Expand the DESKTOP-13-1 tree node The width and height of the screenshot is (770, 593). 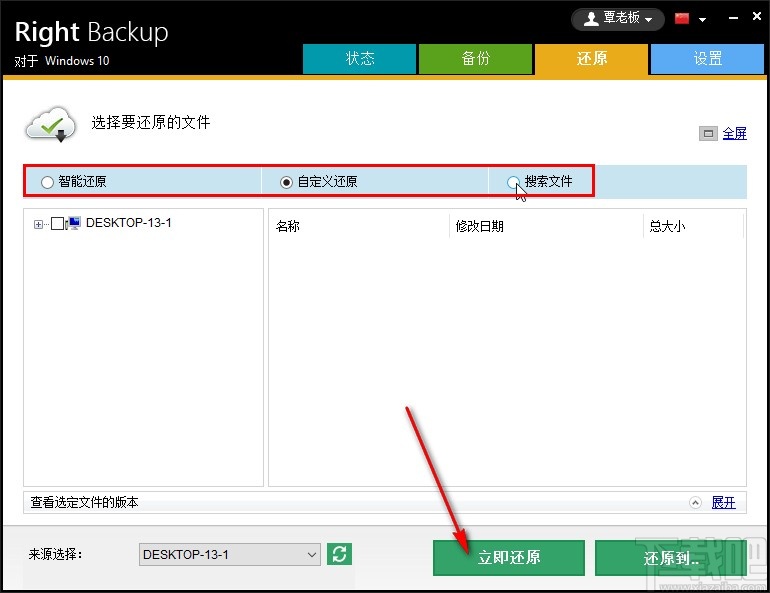tap(38, 224)
